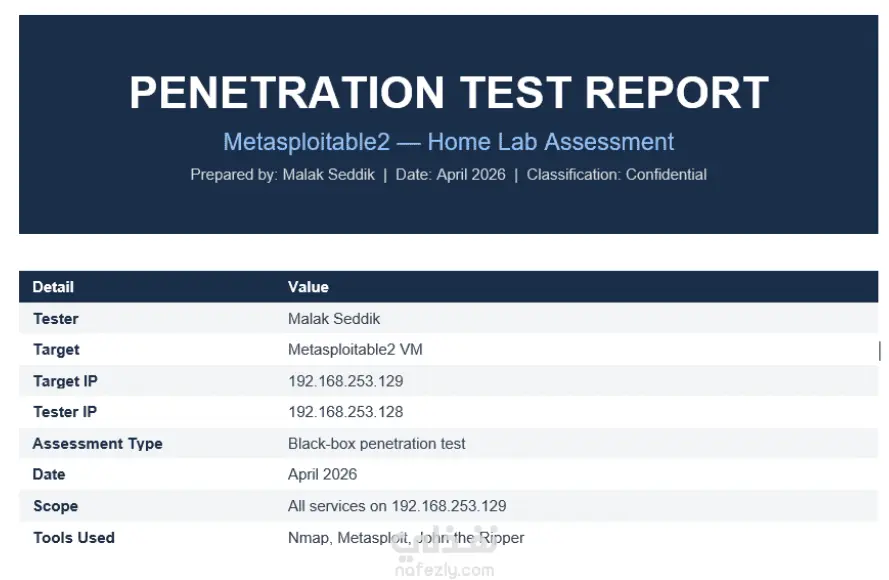Click the 'Classification: Confidential' text
The image size is (889, 580).
point(616,175)
